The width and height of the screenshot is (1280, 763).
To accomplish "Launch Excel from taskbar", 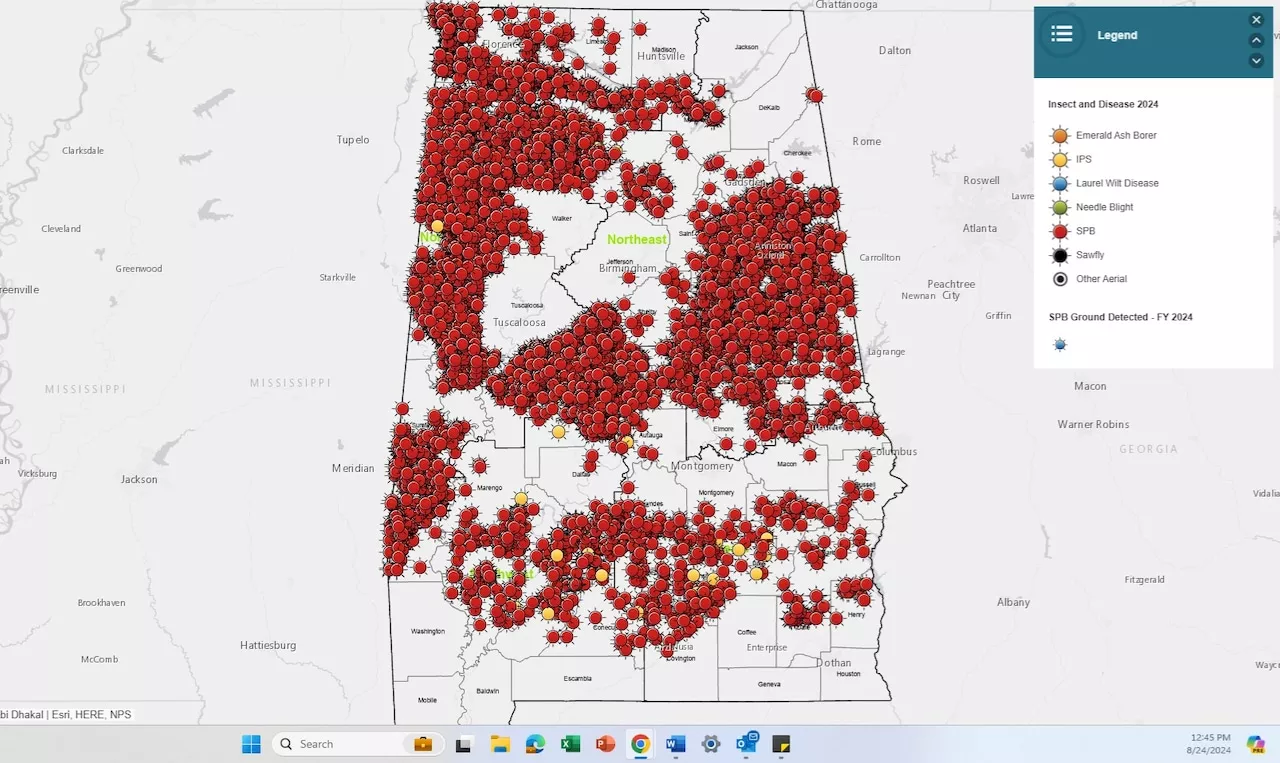I will 570,744.
